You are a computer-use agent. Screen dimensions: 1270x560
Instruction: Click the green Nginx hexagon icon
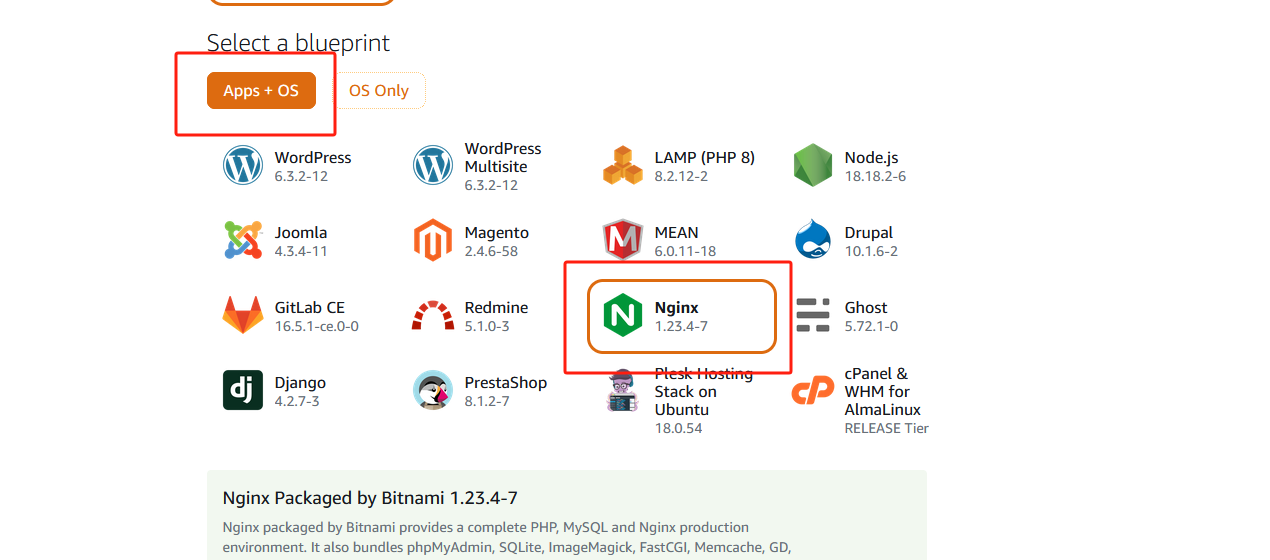(x=623, y=316)
